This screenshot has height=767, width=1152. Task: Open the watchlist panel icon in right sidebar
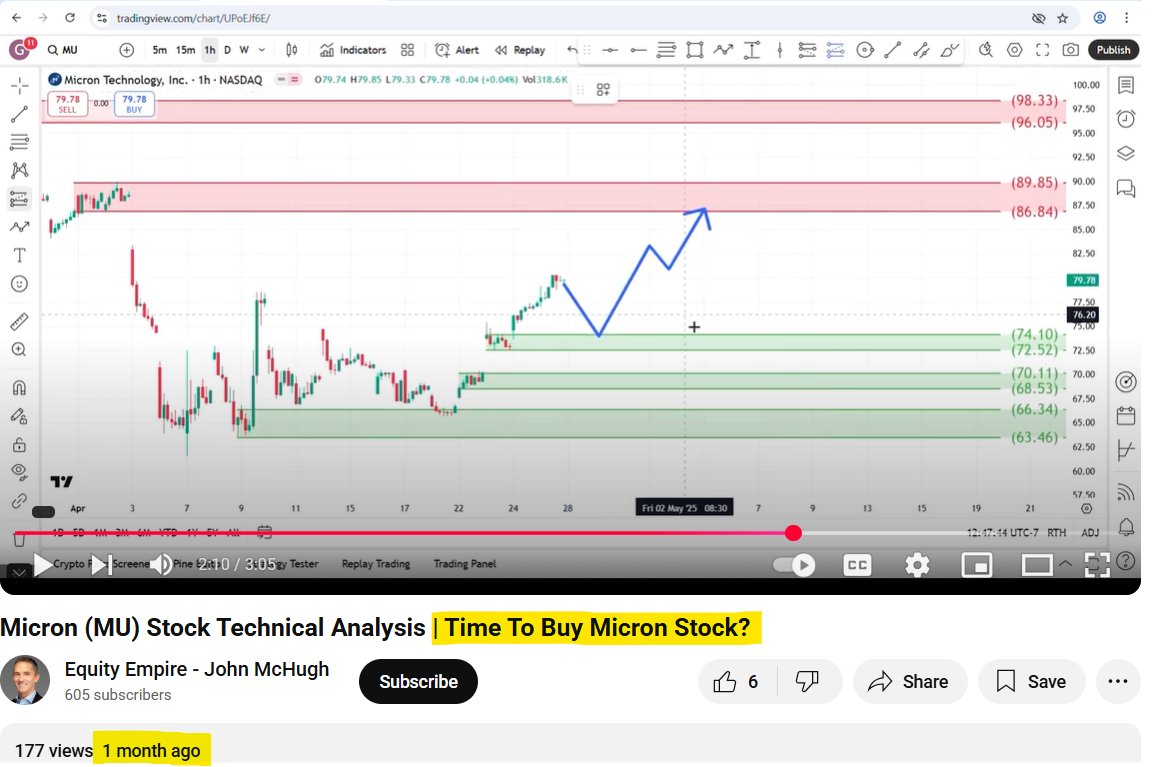click(x=1126, y=86)
